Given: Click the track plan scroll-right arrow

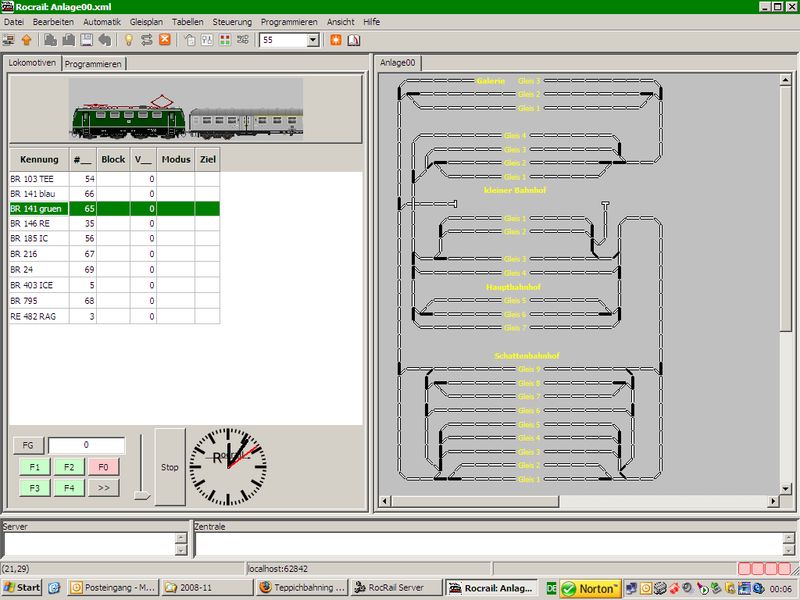Looking at the screenshot, I should pyautogui.click(x=773, y=501).
